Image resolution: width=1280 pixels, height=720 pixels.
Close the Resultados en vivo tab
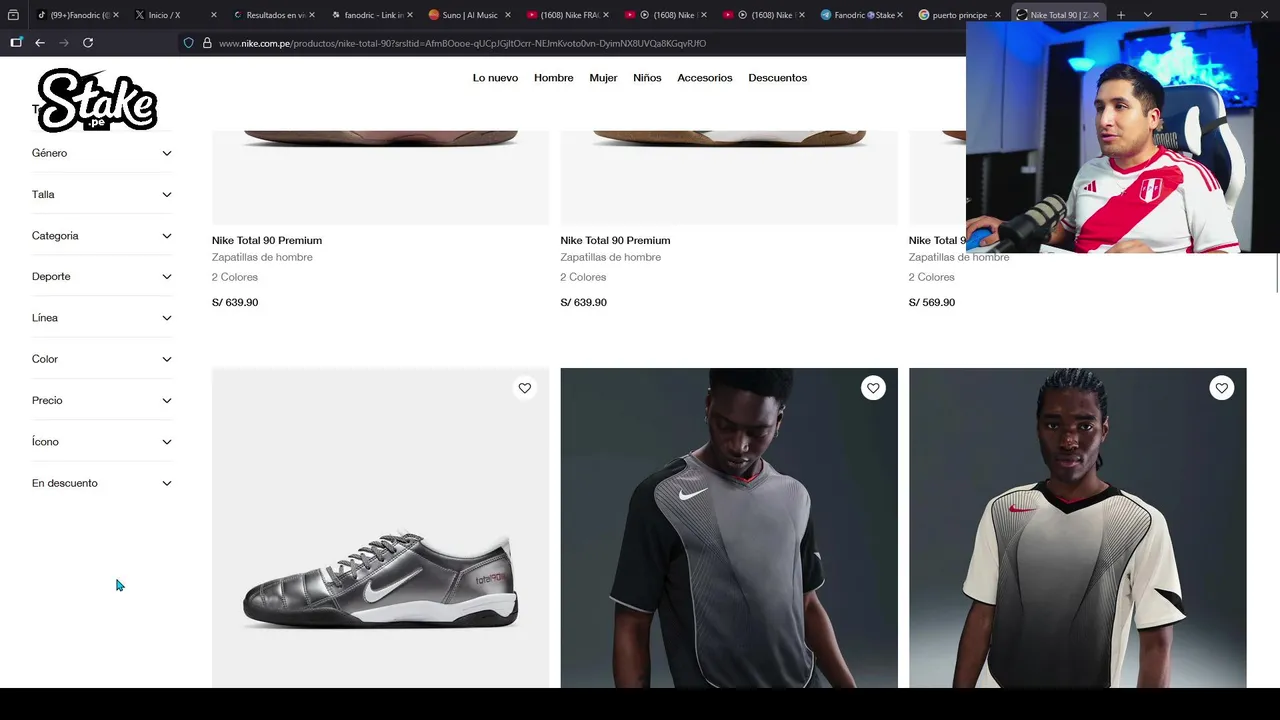pos(312,15)
